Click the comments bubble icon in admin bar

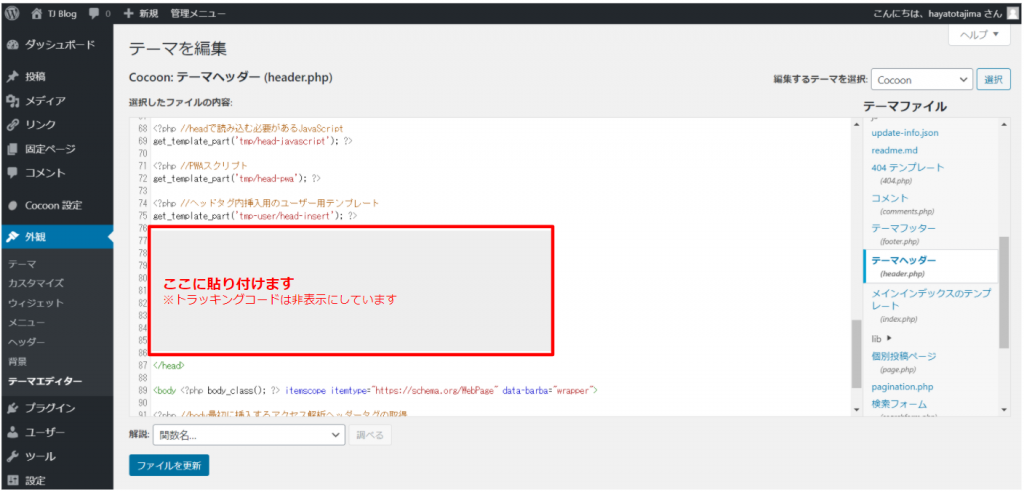pos(94,14)
